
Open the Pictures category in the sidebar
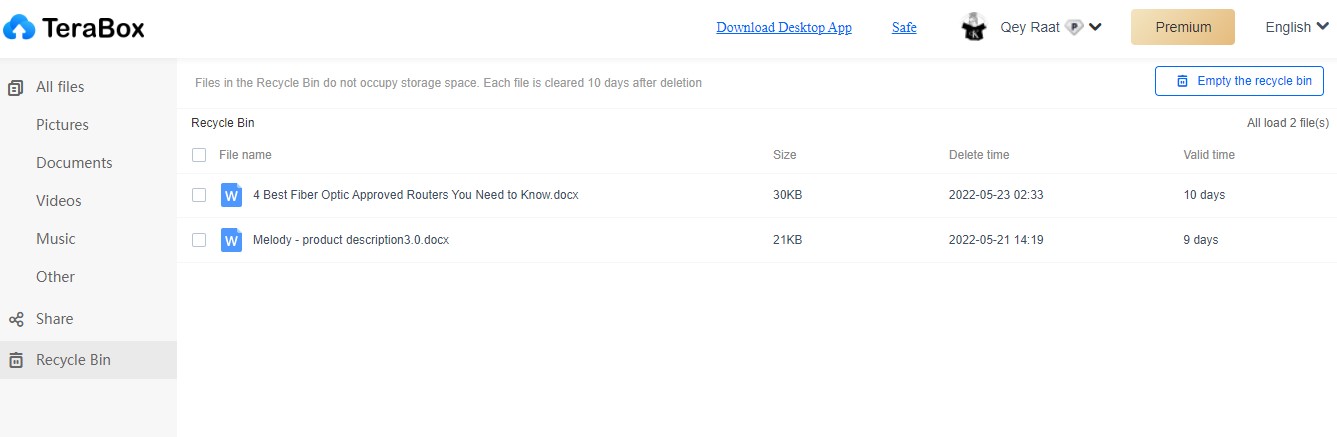(x=62, y=125)
